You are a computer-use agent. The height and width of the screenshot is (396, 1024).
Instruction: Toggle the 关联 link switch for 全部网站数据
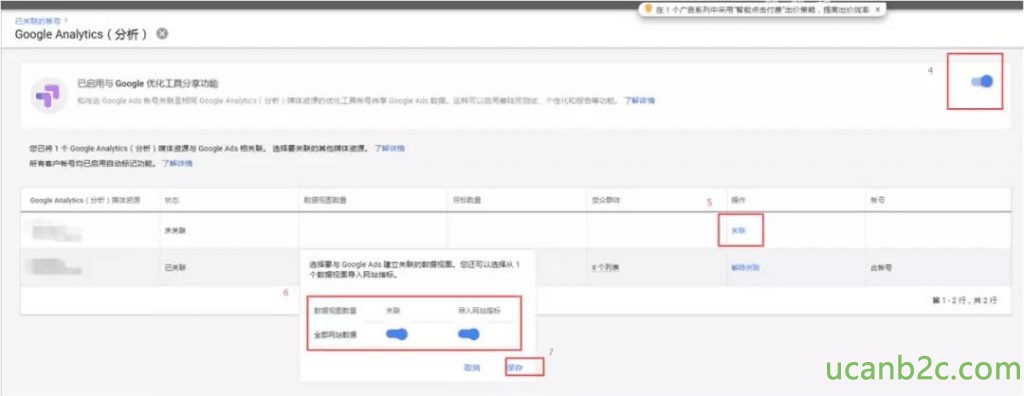click(396, 335)
